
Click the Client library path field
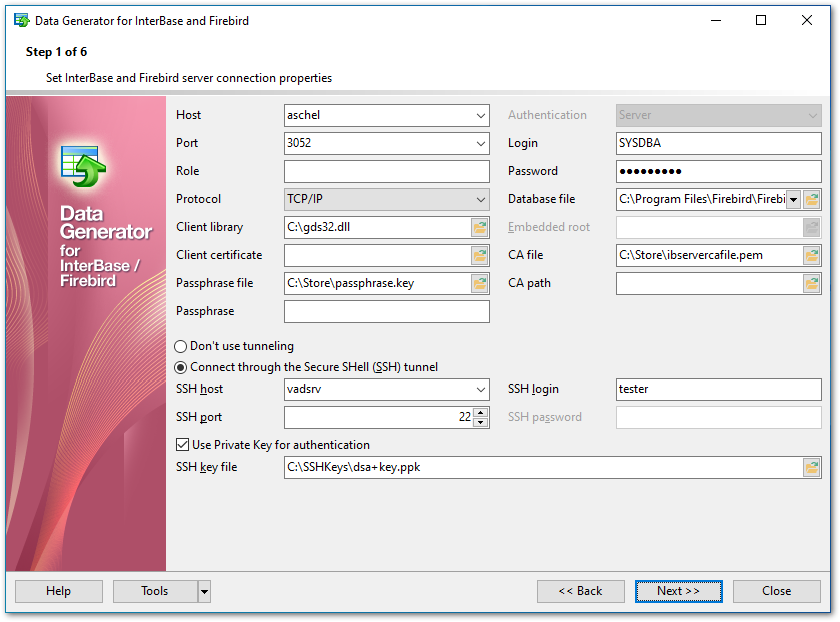pyautogui.click(x=378, y=228)
